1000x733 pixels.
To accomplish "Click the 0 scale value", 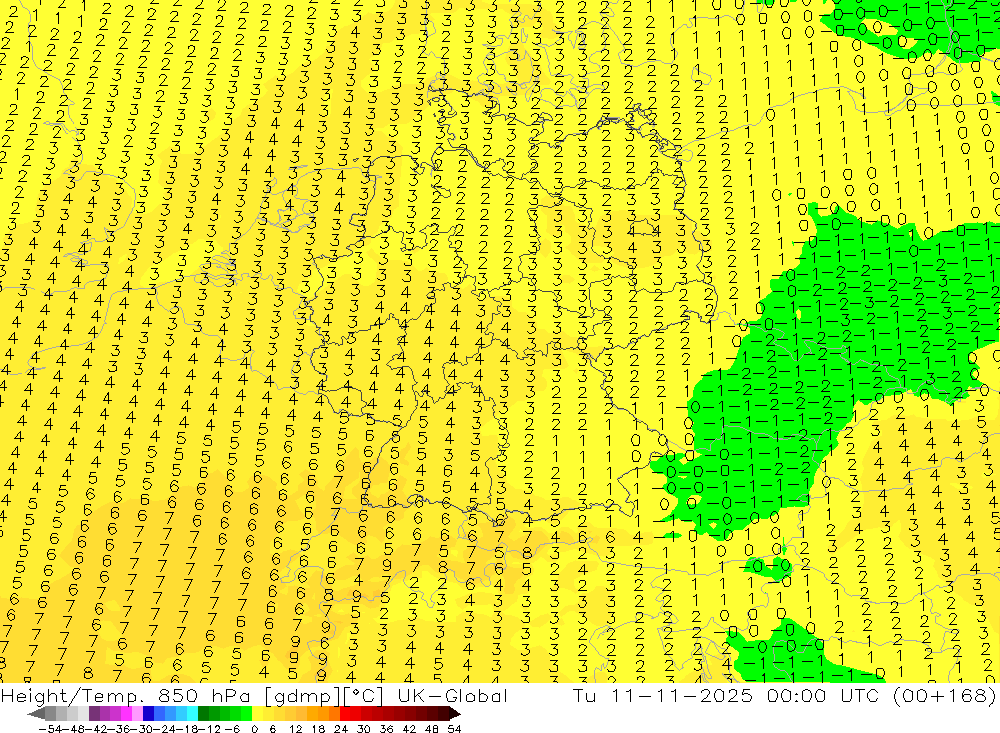I will coord(254,729).
